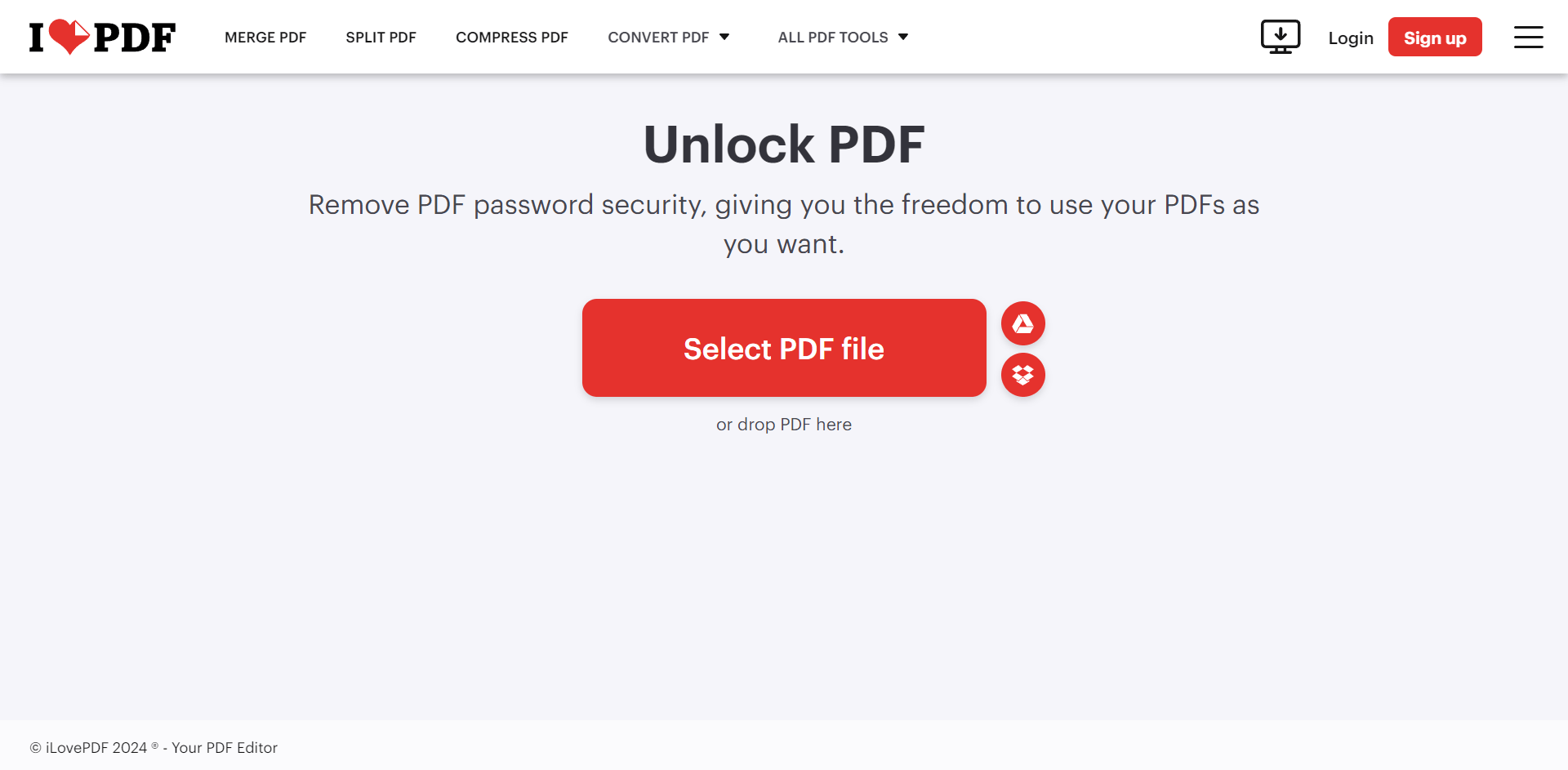The height and width of the screenshot is (770, 1568).
Task: Open the ALL PDF TOOLS dropdown
Action: coord(843,37)
